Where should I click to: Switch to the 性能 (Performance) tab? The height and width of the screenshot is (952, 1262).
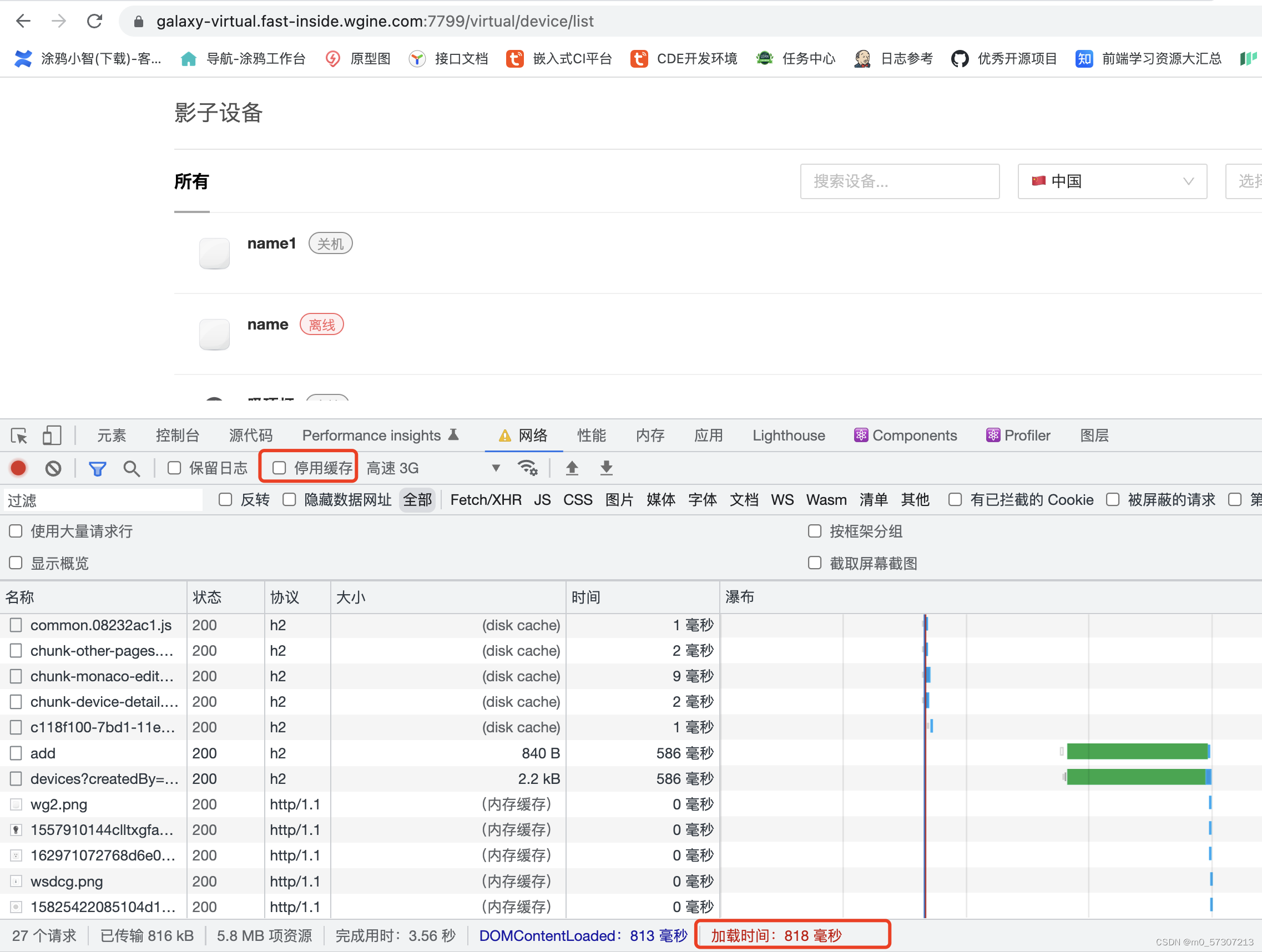click(590, 435)
